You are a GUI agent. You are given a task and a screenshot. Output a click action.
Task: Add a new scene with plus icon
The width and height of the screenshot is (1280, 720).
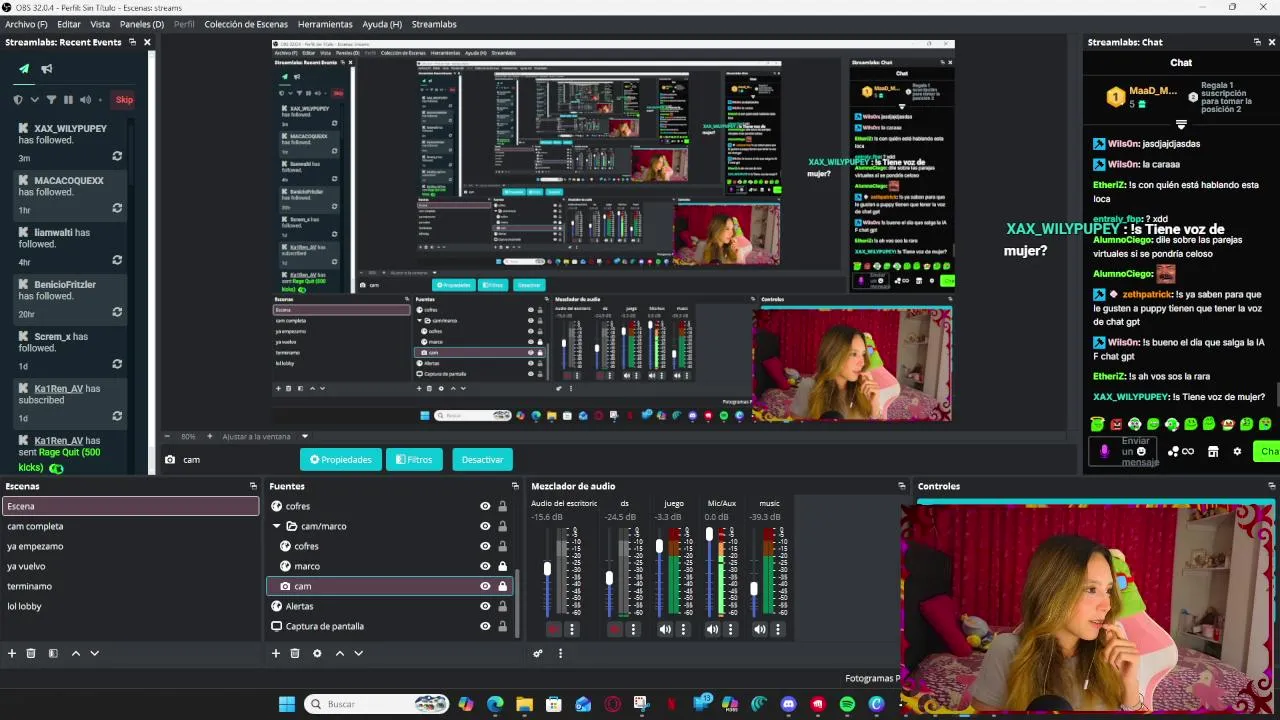click(12, 653)
